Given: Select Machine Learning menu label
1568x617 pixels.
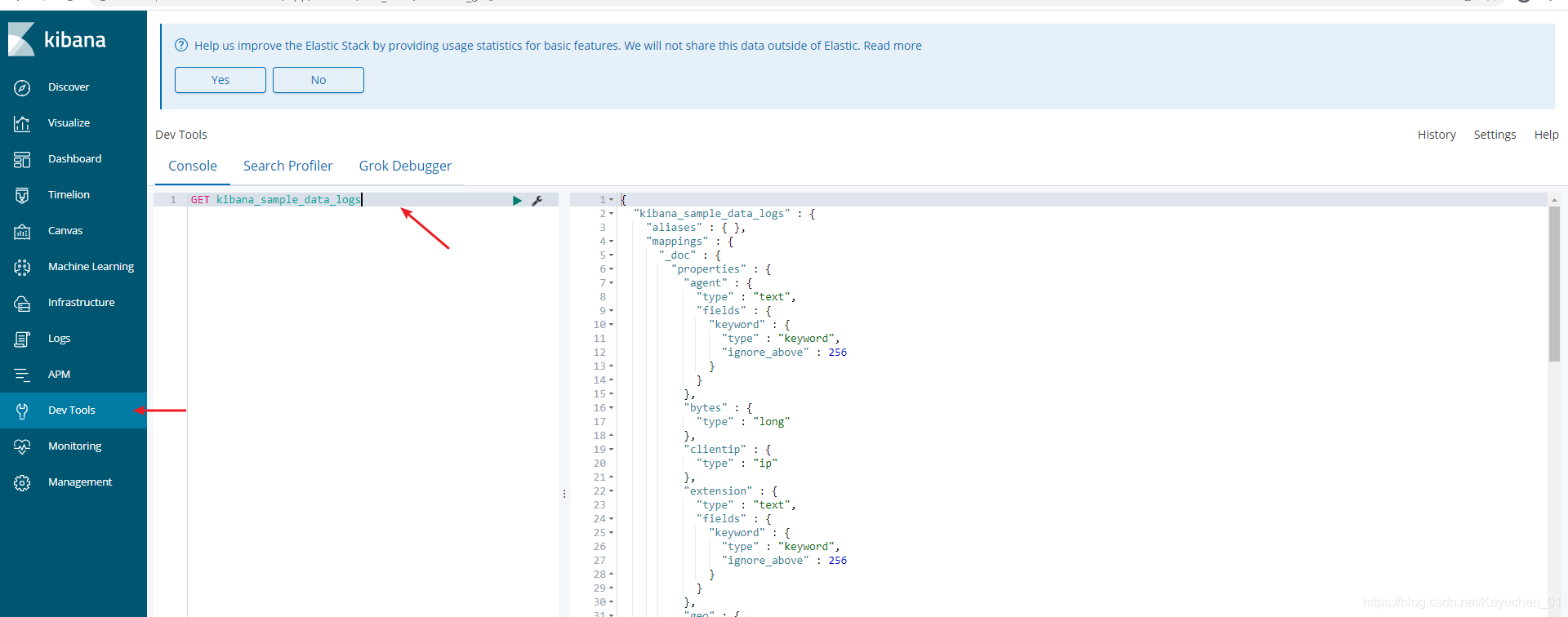Looking at the screenshot, I should [x=91, y=267].
